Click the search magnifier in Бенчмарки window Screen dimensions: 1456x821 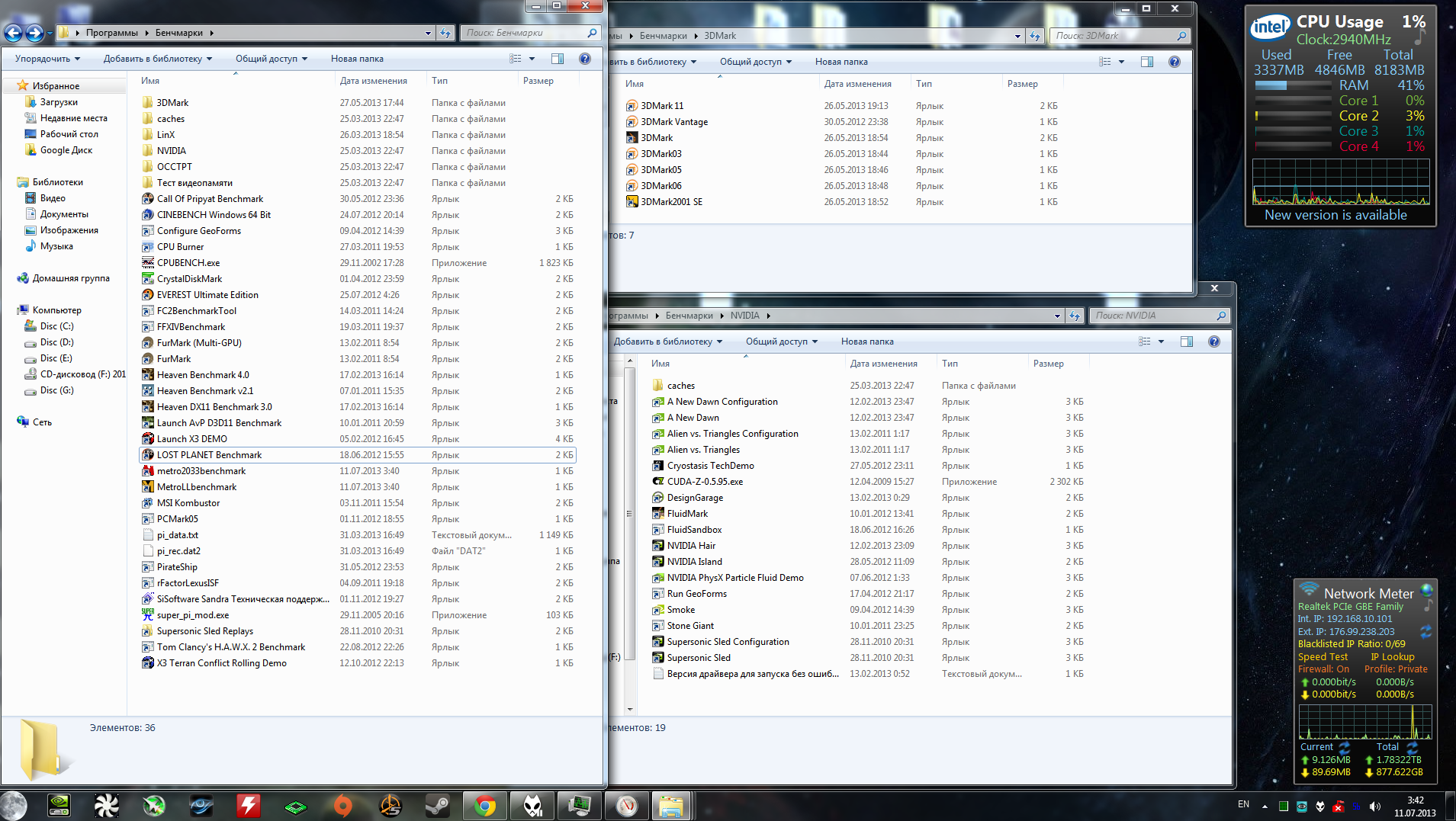592,33
